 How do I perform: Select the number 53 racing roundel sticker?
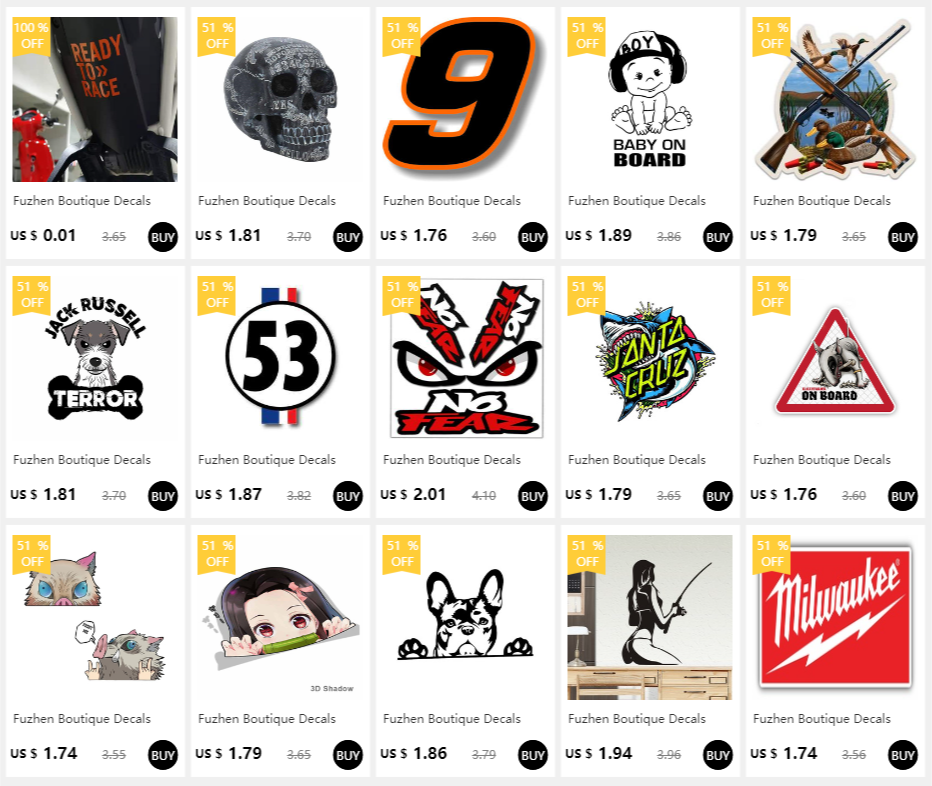(280, 359)
